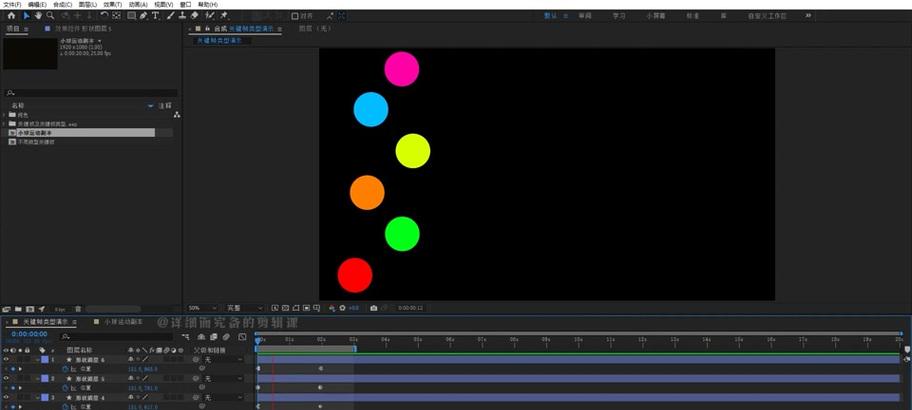Click the frame blending icon in timeline header
912x410 pixels.
[213, 337]
